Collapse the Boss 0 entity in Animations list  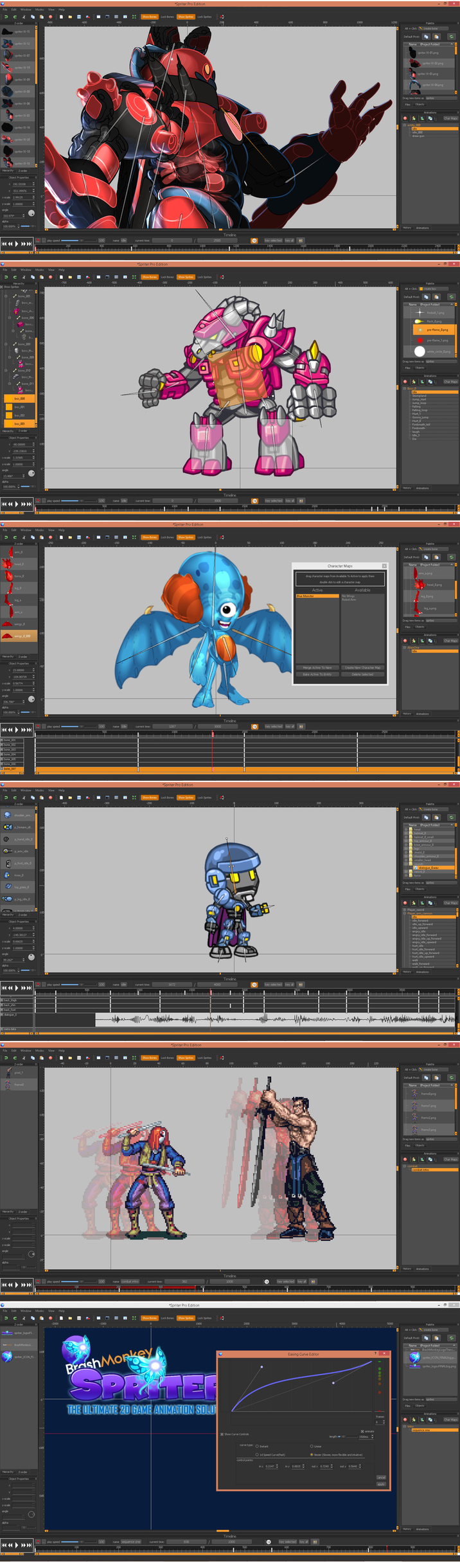[405, 388]
